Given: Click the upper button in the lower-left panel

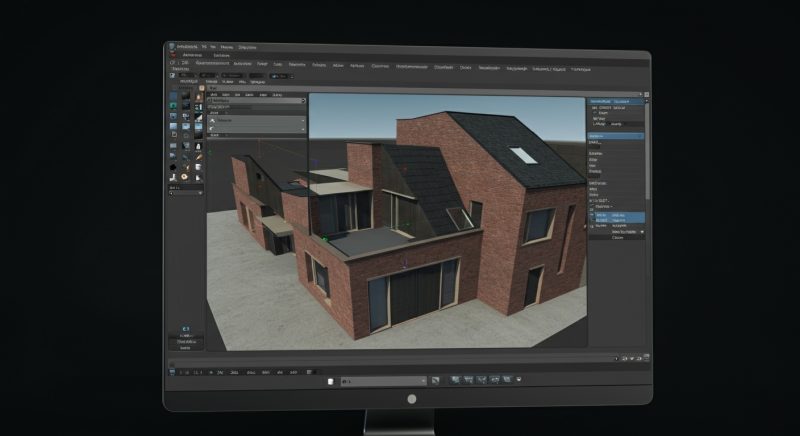Looking at the screenshot, I should point(186,342).
